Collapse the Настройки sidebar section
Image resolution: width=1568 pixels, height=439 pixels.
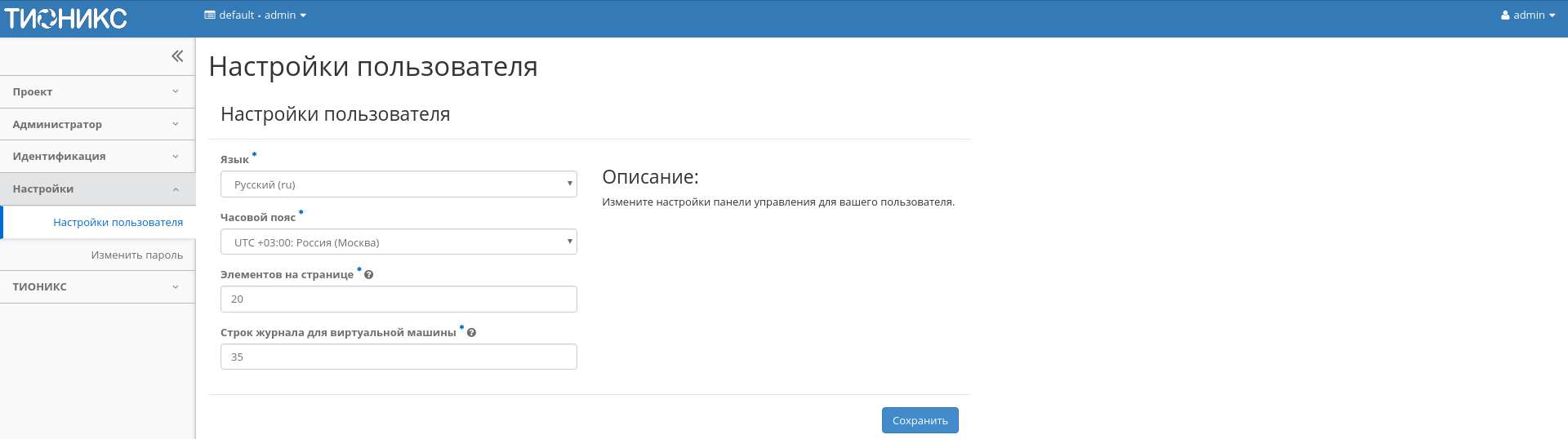(97, 189)
